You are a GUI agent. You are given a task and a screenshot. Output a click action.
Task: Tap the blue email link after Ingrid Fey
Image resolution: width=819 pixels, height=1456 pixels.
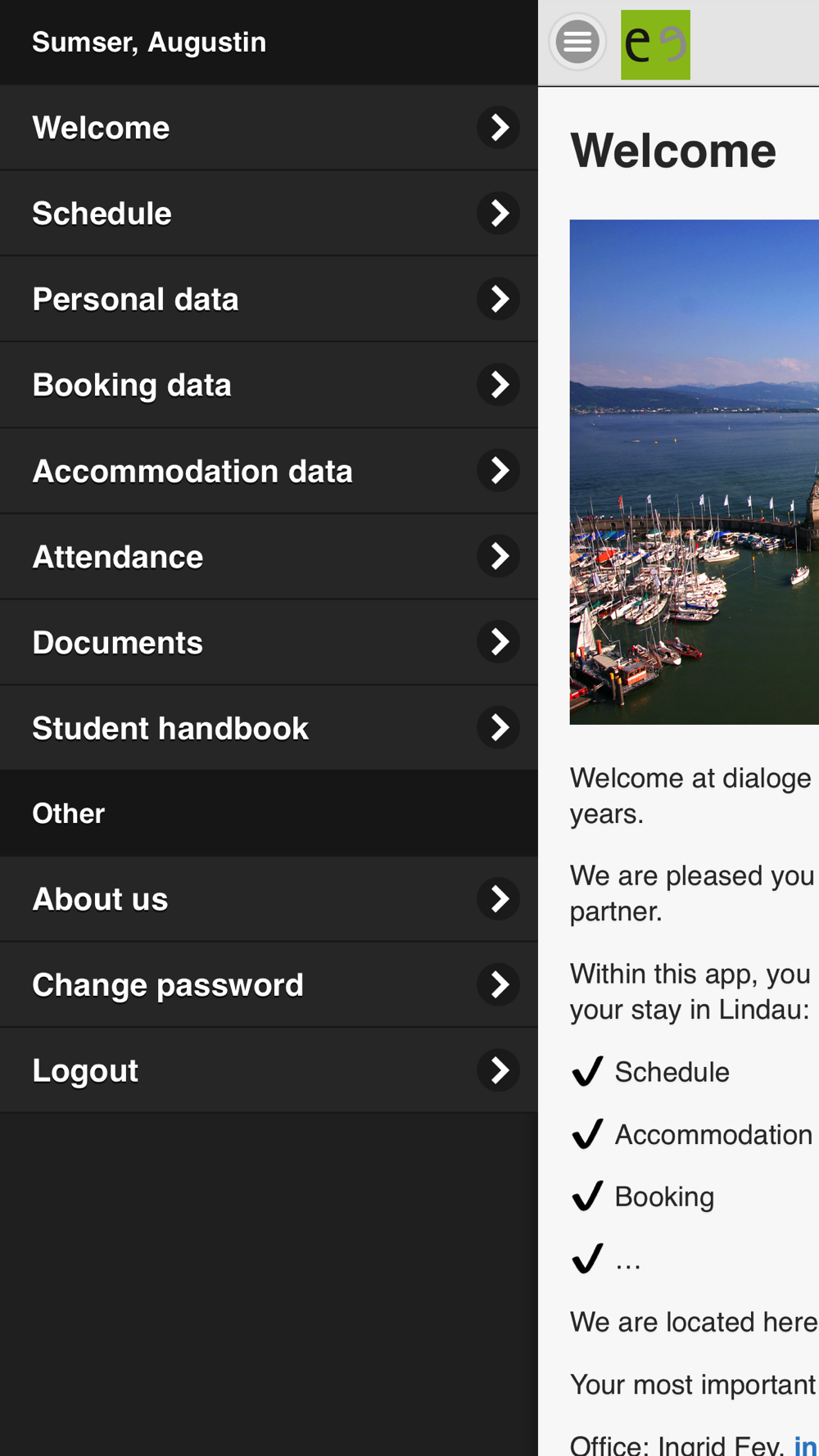coord(806,1445)
